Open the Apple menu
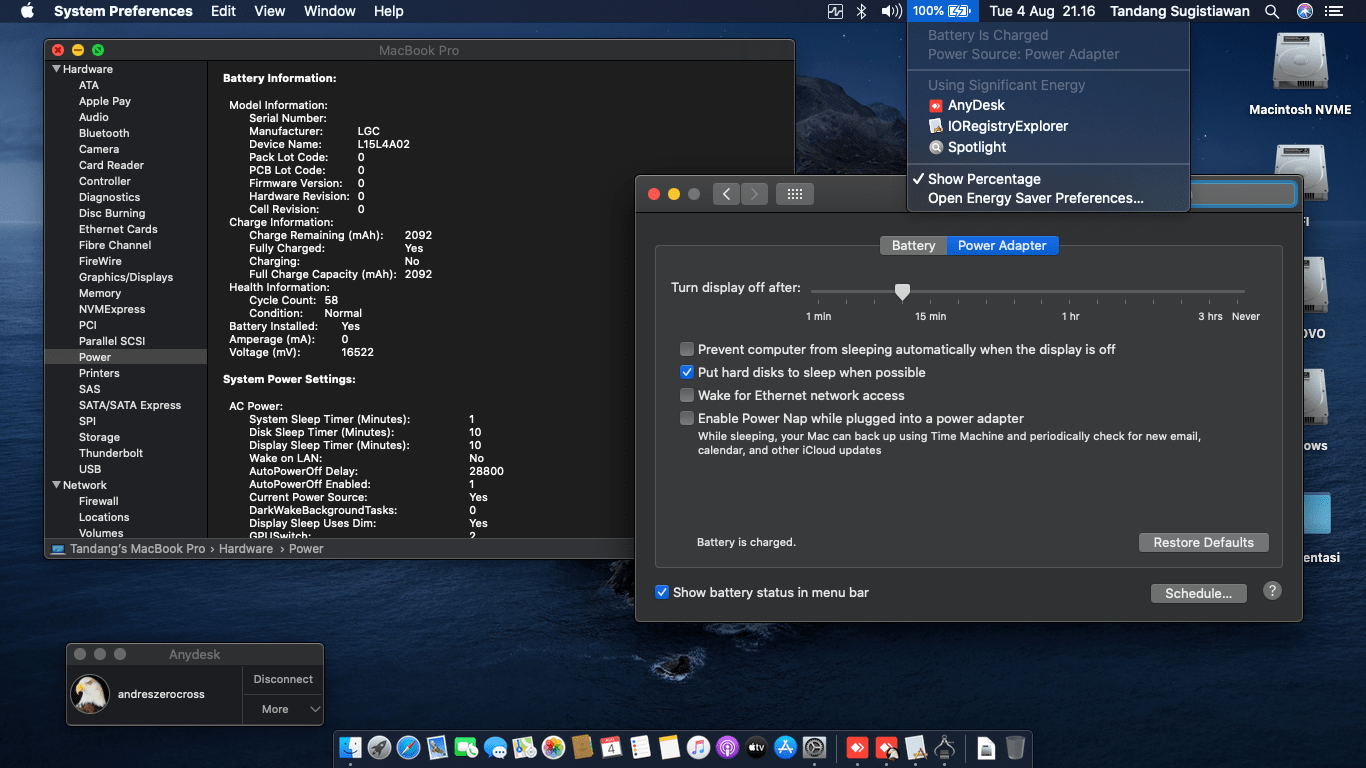The width and height of the screenshot is (1366, 768). click(27, 11)
